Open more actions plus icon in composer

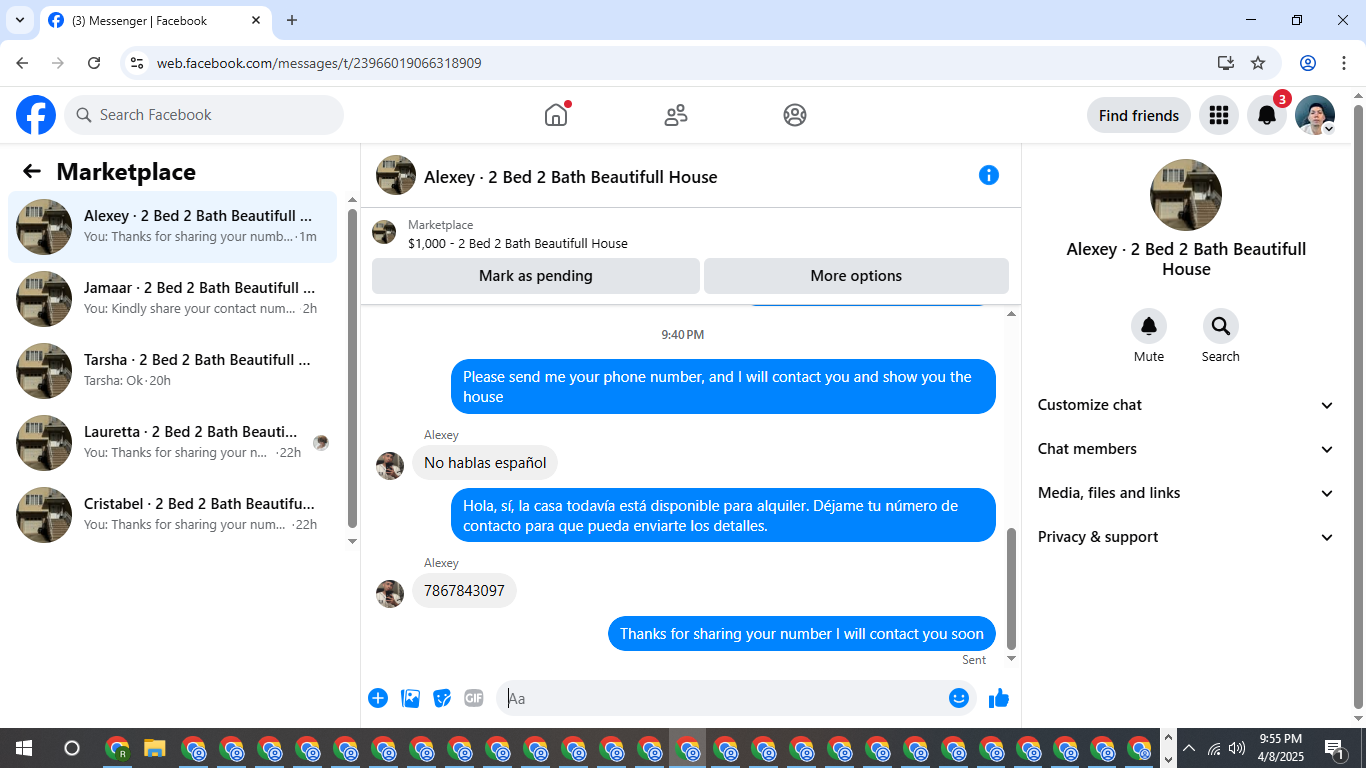click(378, 698)
